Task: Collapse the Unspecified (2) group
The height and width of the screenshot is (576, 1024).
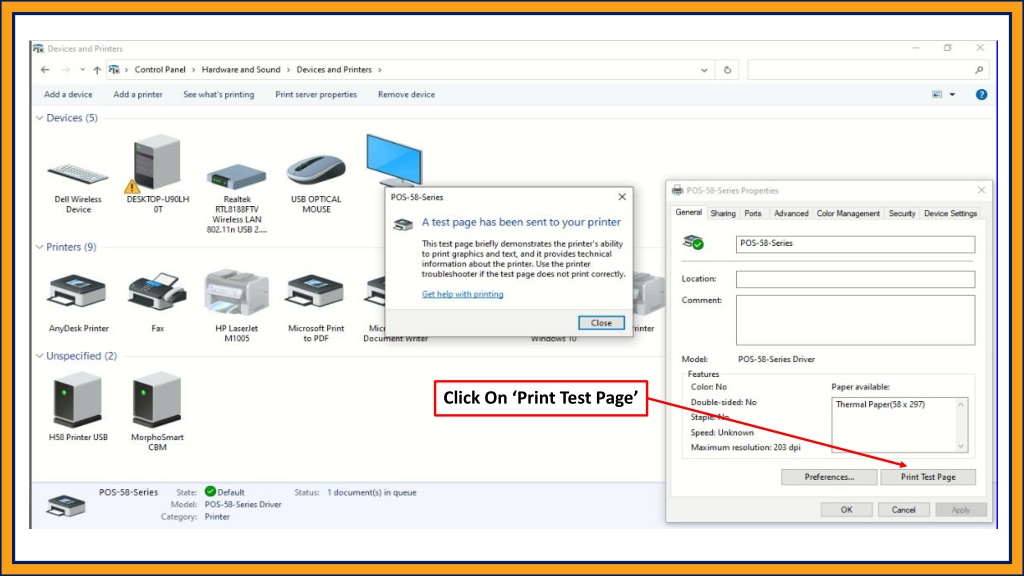Action: click(x=40, y=356)
